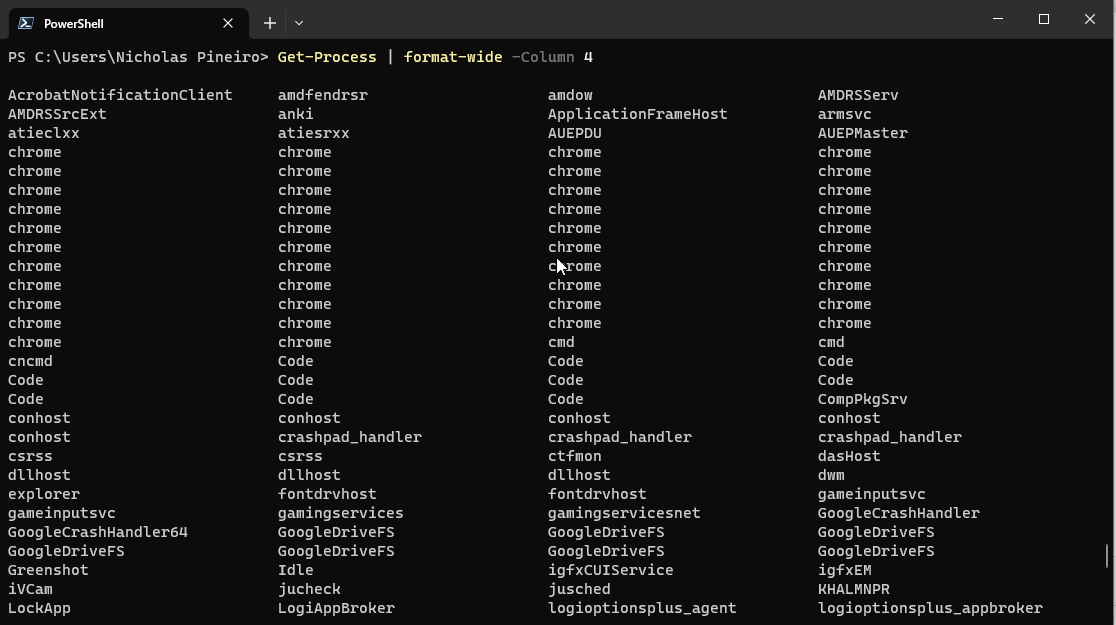This screenshot has width=1116, height=625.
Task: Click igfxEM process name
Action: point(844,570)
